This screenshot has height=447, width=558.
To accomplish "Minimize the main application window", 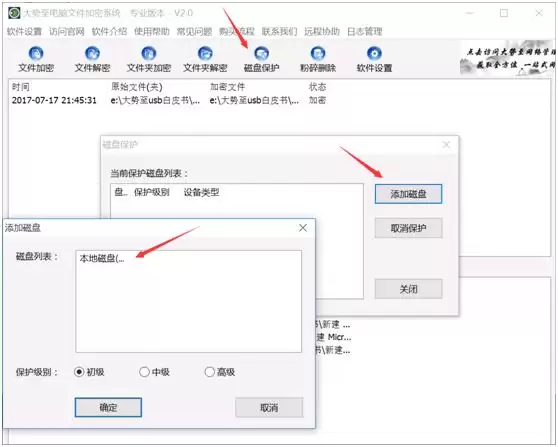I will tap(470, 13).
